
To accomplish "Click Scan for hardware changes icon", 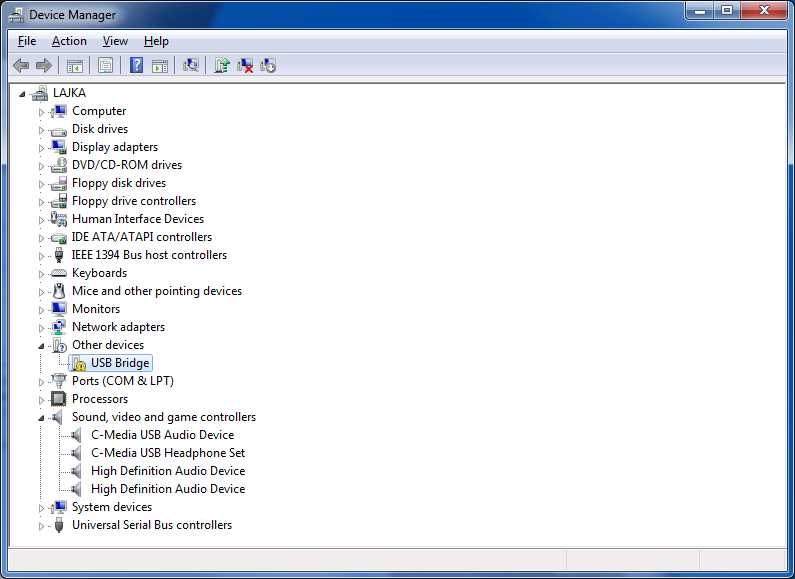I will pyautogui.click(x=191, y=65).
